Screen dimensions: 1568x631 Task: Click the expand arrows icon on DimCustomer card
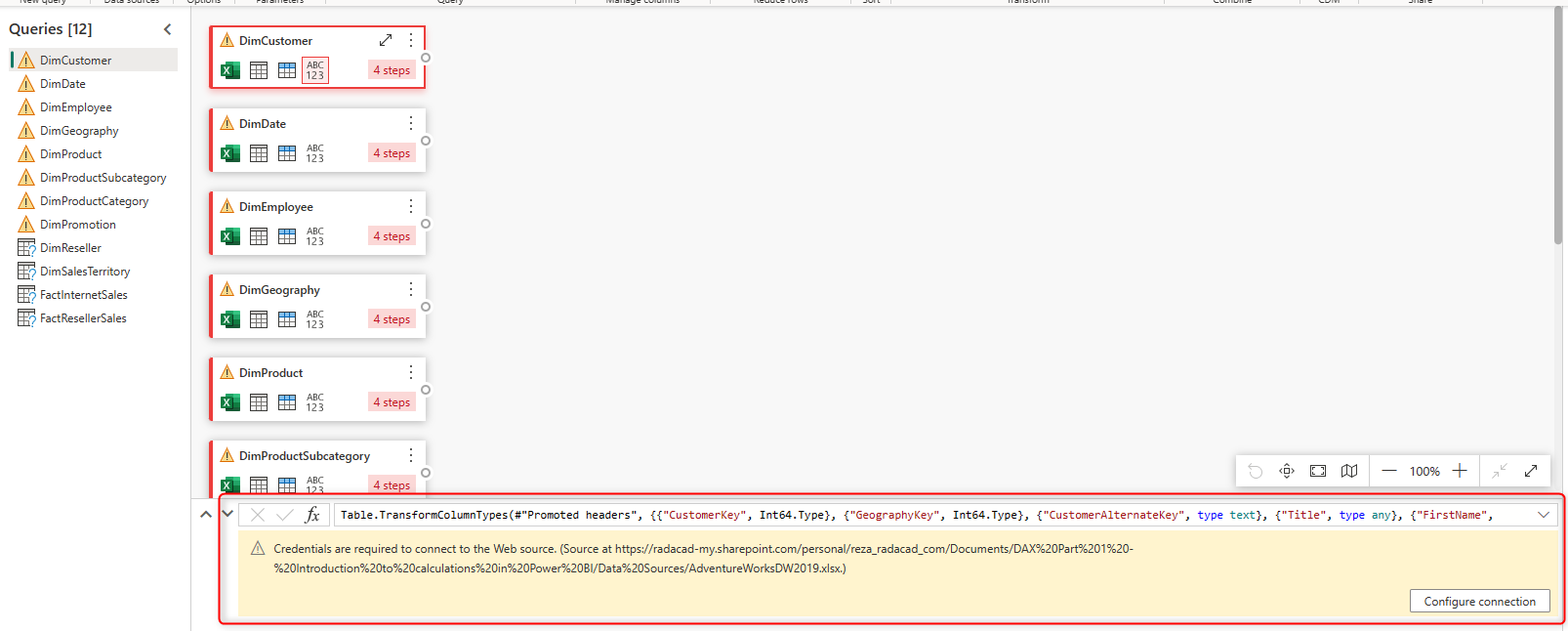[386, 40]
